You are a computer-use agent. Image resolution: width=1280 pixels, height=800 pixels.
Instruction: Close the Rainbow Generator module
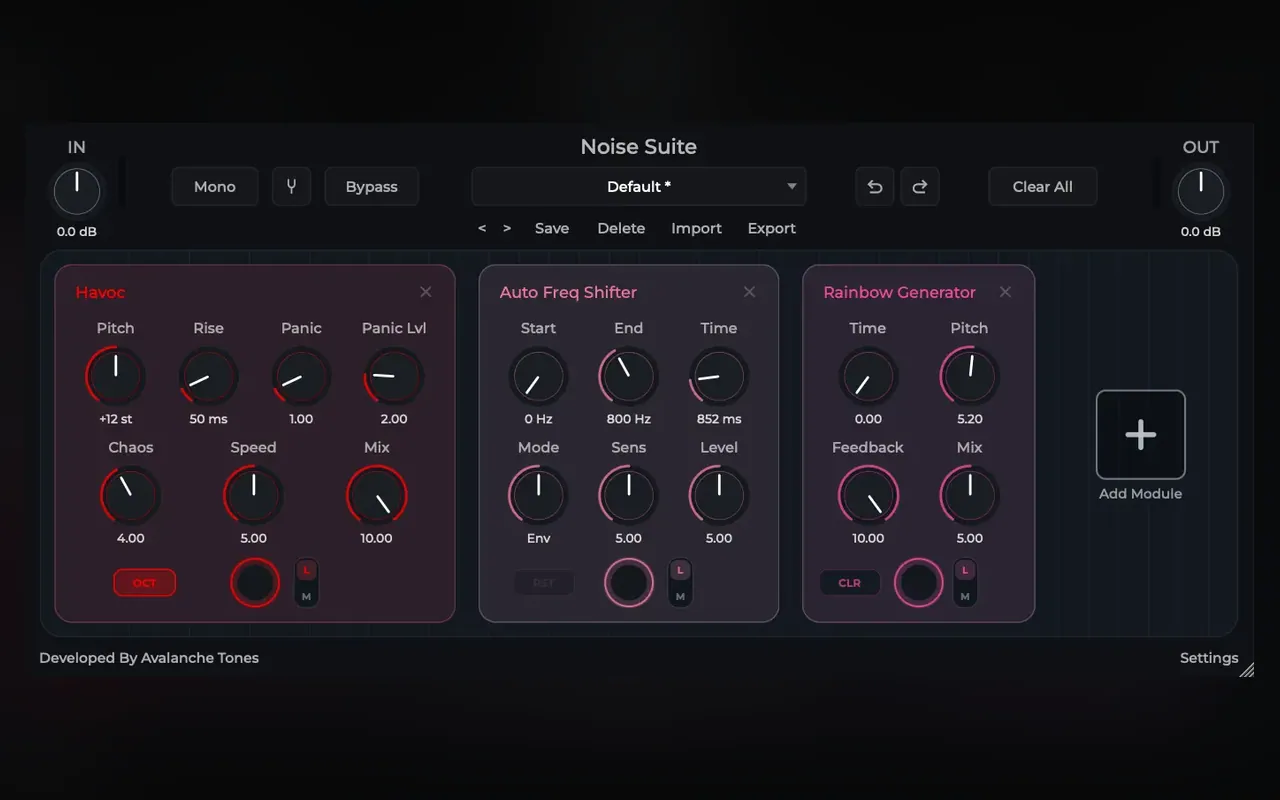click(1005, 292)
